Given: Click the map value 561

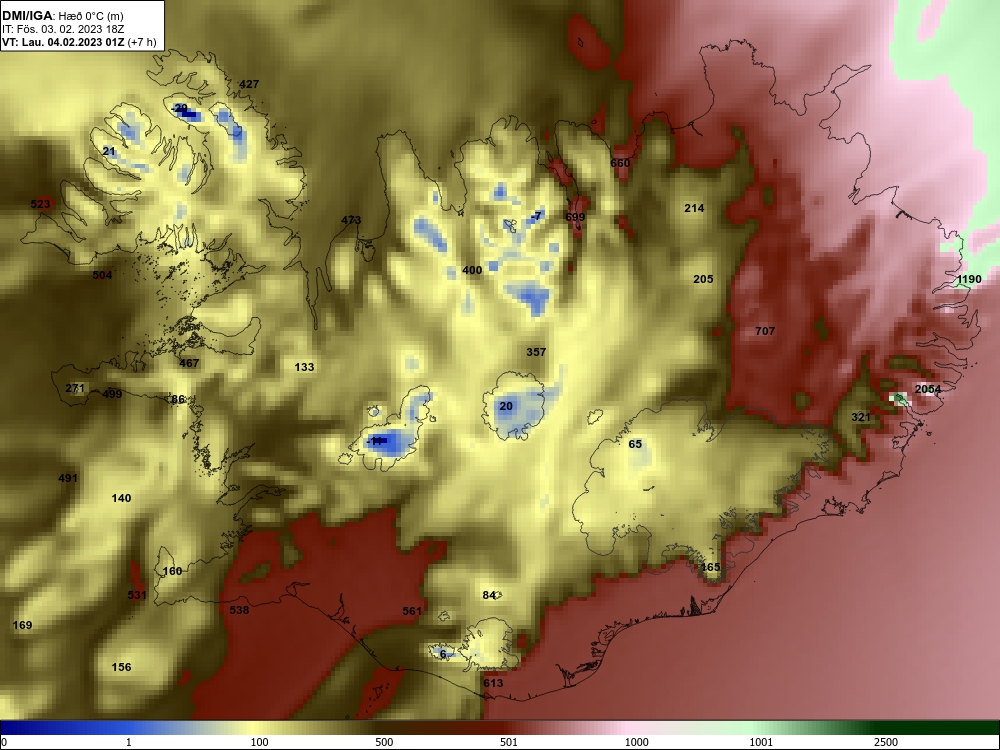Looking at the screenshot, I should click(412, 611).
